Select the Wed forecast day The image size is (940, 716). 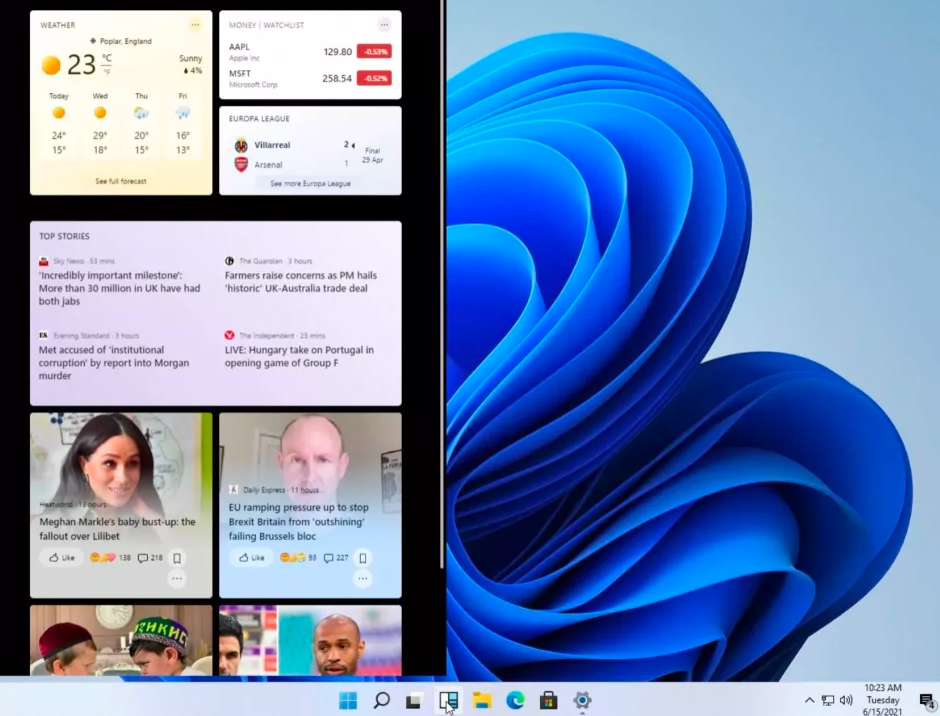click(100, 124)
